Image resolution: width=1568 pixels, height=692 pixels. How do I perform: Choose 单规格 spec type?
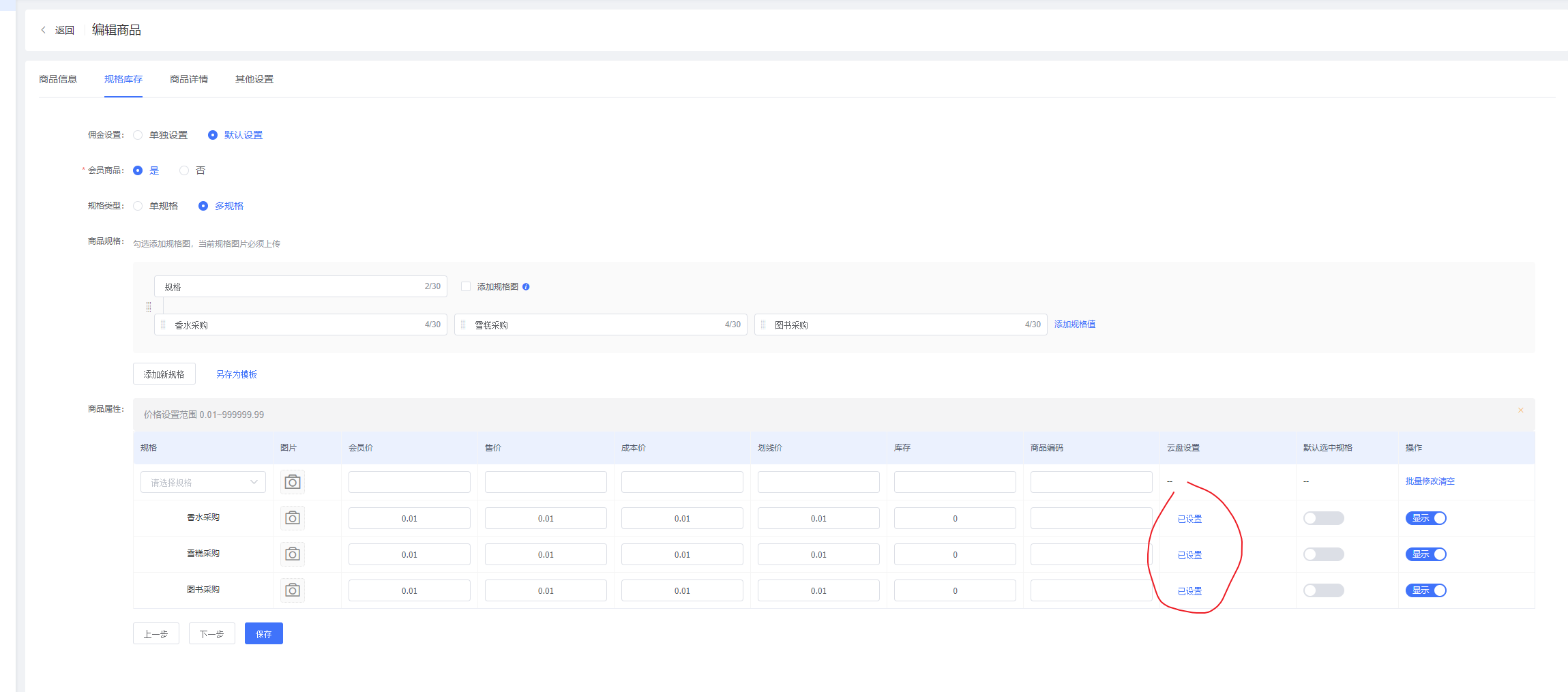click(x=156, y=206)
